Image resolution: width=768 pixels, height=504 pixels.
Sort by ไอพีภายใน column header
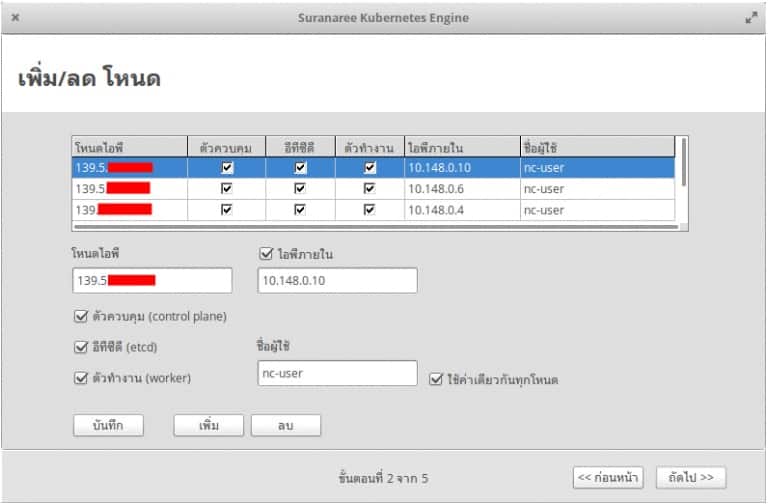pos(462,147)
